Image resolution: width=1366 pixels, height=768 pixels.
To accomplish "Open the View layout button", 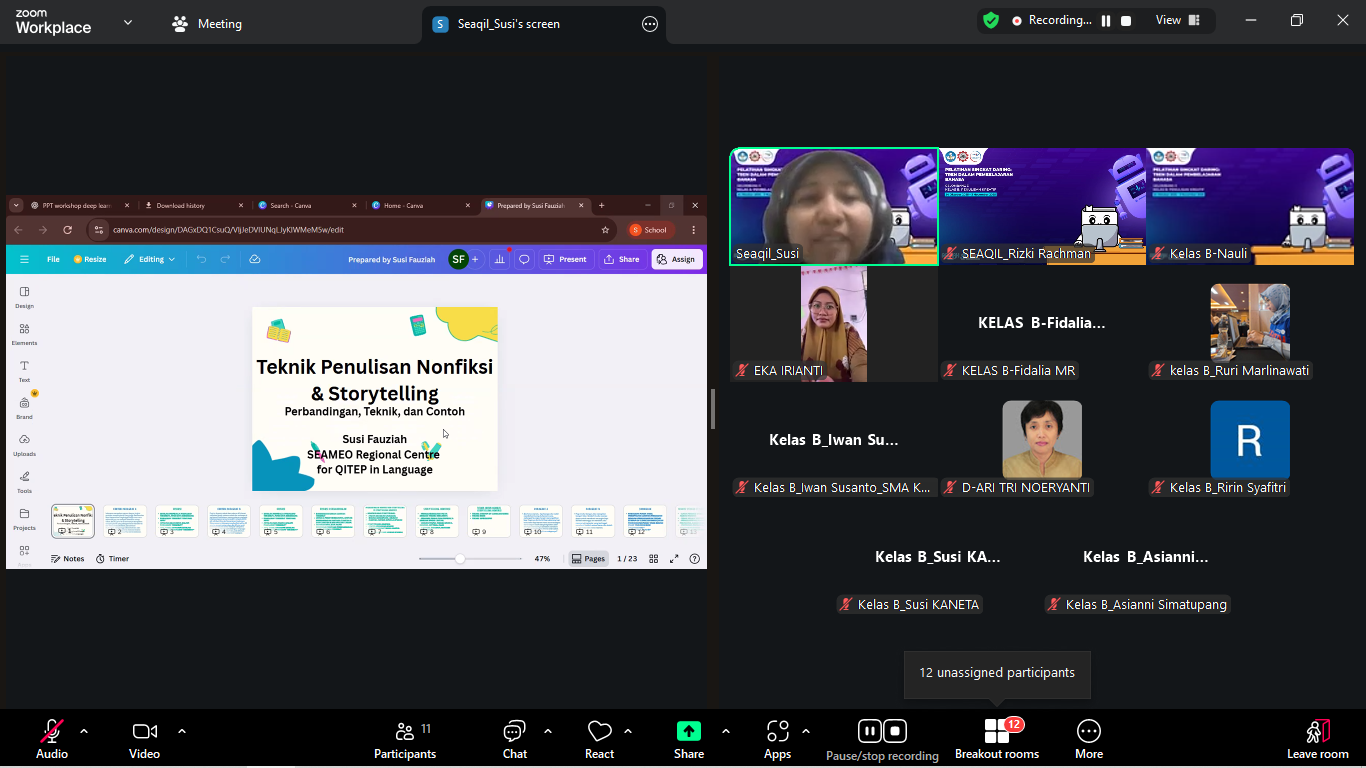I will (1176, 20).
